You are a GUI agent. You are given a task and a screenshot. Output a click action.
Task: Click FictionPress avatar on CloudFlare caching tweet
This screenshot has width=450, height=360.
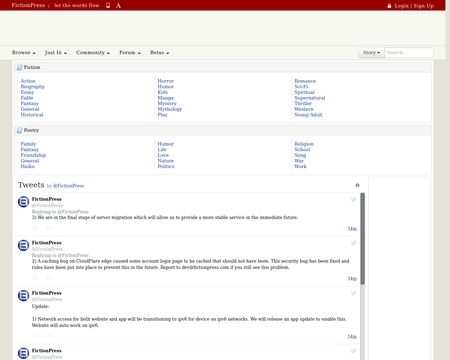[x=23, y=246]
